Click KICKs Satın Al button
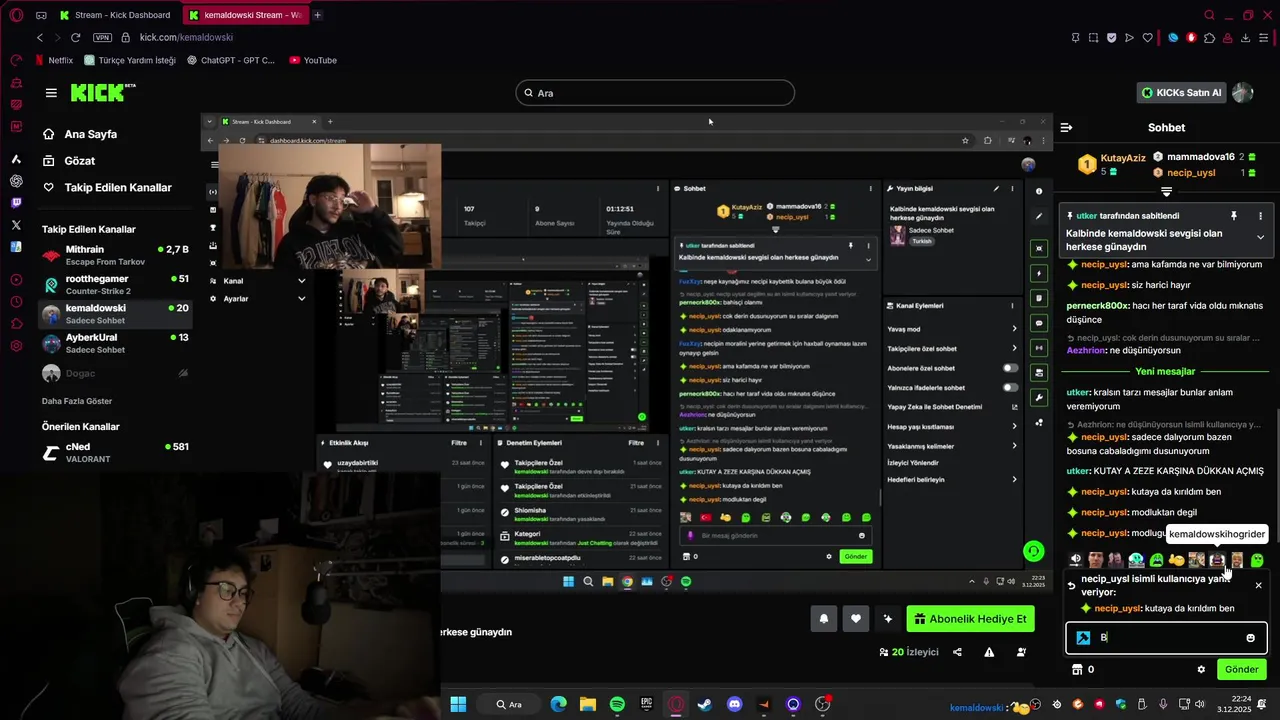The height and width of the screenshot is (720, 1280). tap(1182, 93)
